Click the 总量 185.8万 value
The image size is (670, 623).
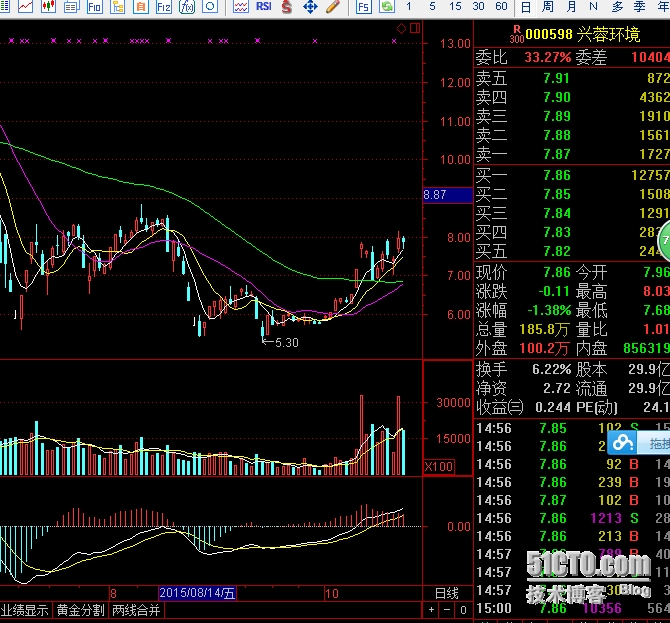544,329
